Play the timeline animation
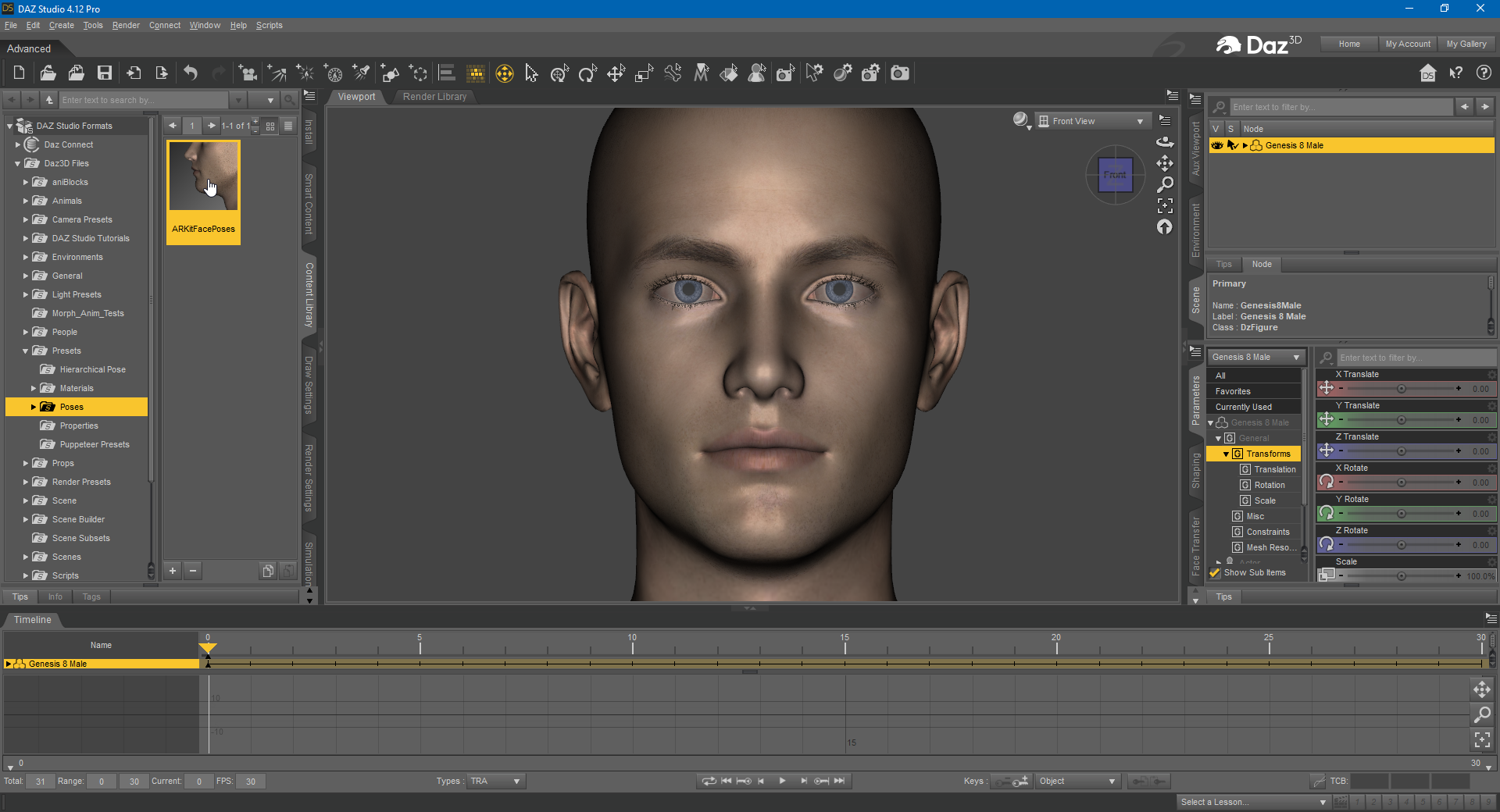Screen dimensions: 1500x812 [782, 781]
